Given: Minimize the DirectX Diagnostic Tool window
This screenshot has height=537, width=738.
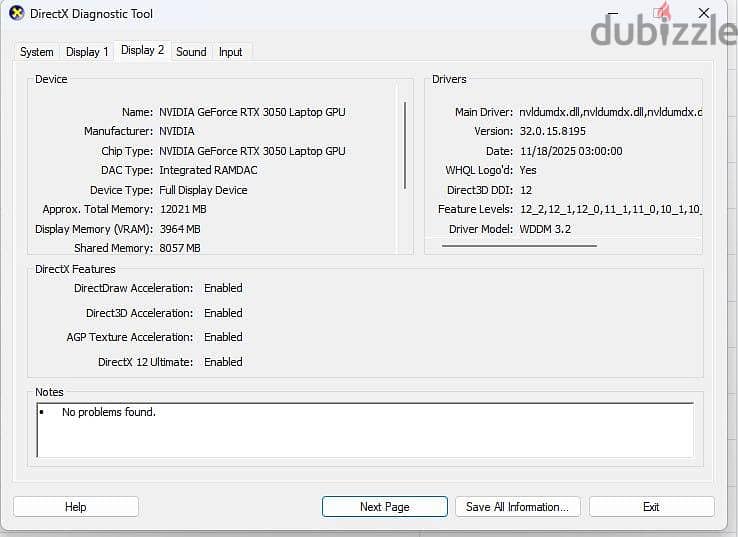Looking at the screenshot, I should coord(613,13).
